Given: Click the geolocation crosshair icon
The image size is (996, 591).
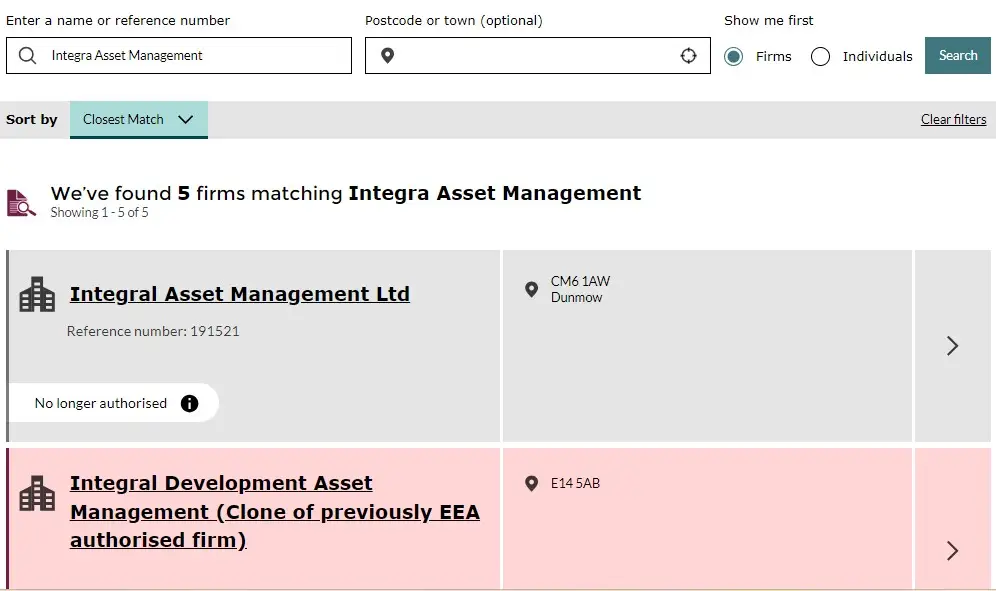Looking at the screenshot, I should (689, 56).
